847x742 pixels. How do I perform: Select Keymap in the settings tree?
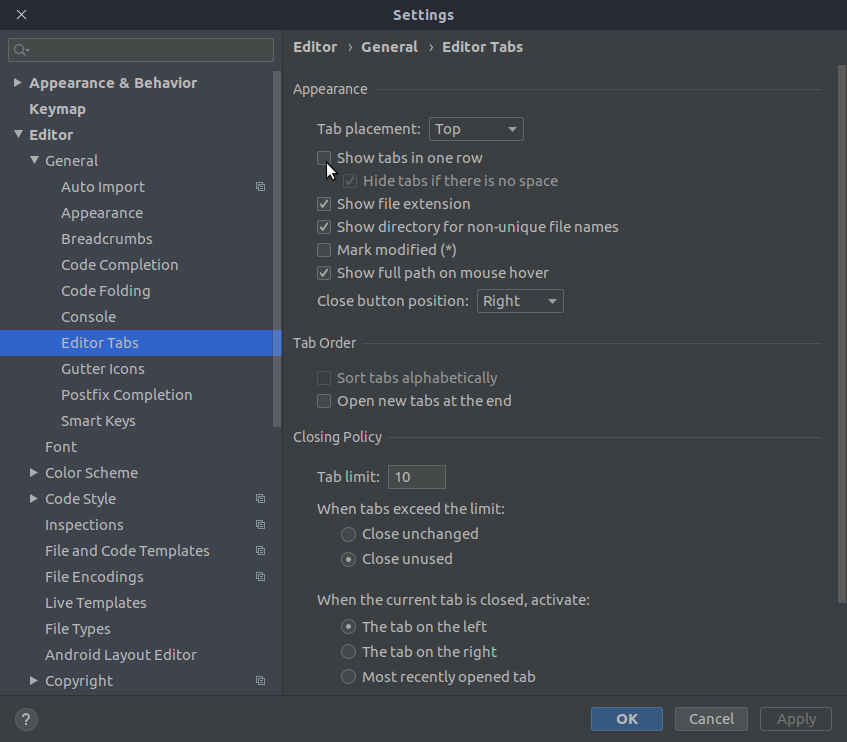pyautogui.click(x=57, y=109)
